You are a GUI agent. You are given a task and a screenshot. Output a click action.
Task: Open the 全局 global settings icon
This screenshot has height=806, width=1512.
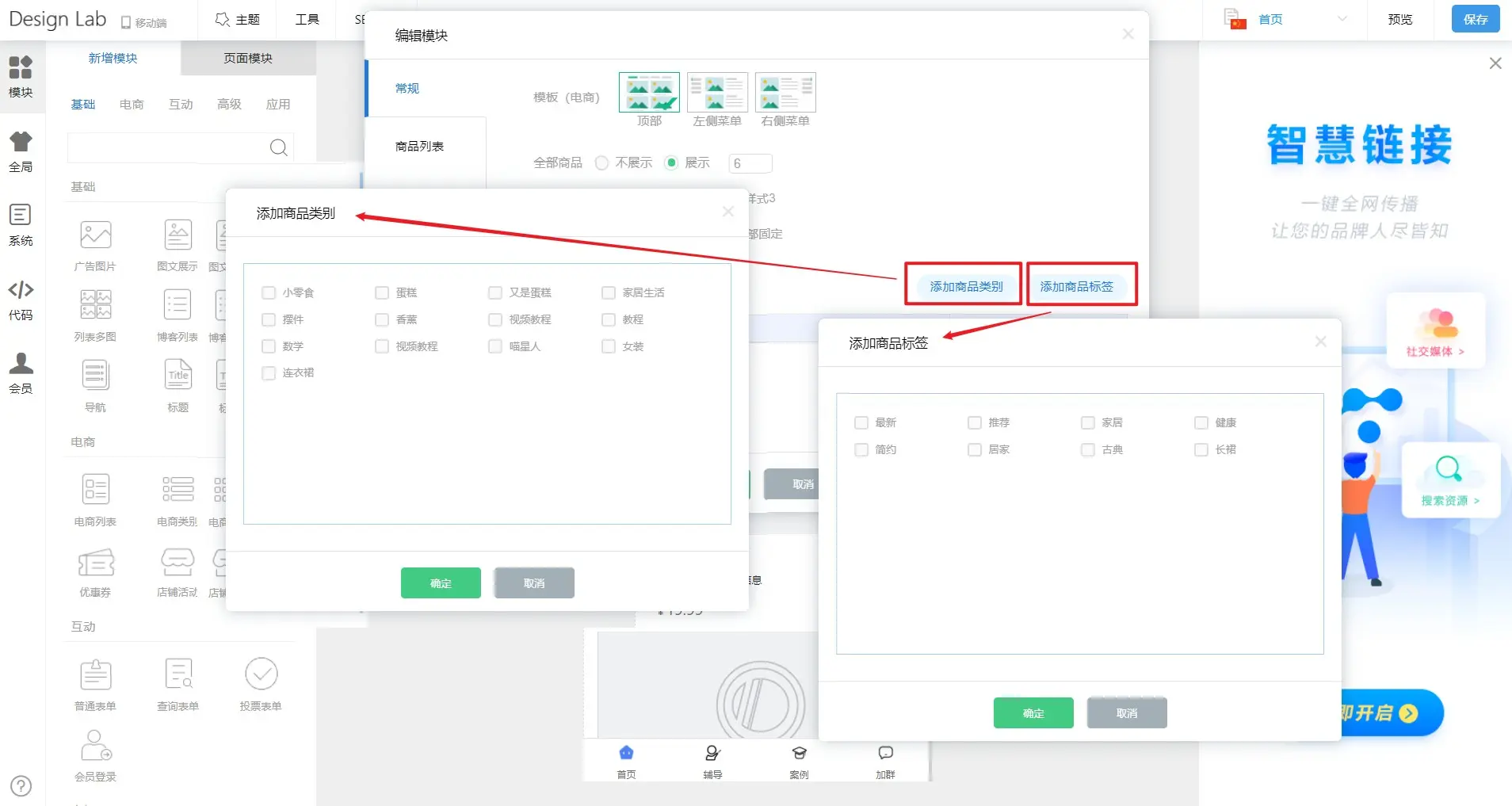coord(21,151)
